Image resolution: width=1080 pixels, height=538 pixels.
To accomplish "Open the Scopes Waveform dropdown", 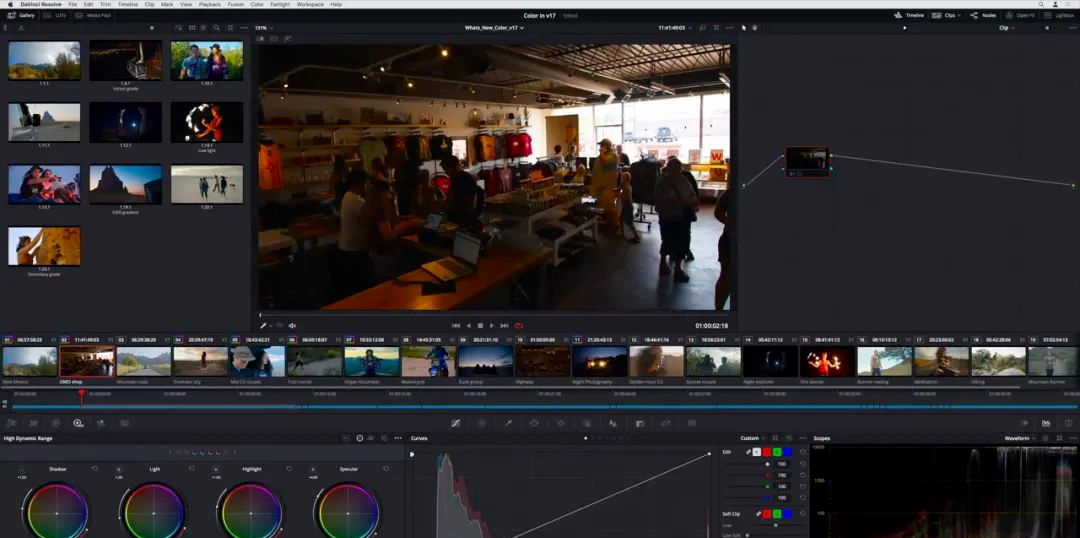I will coord(1019,438).
